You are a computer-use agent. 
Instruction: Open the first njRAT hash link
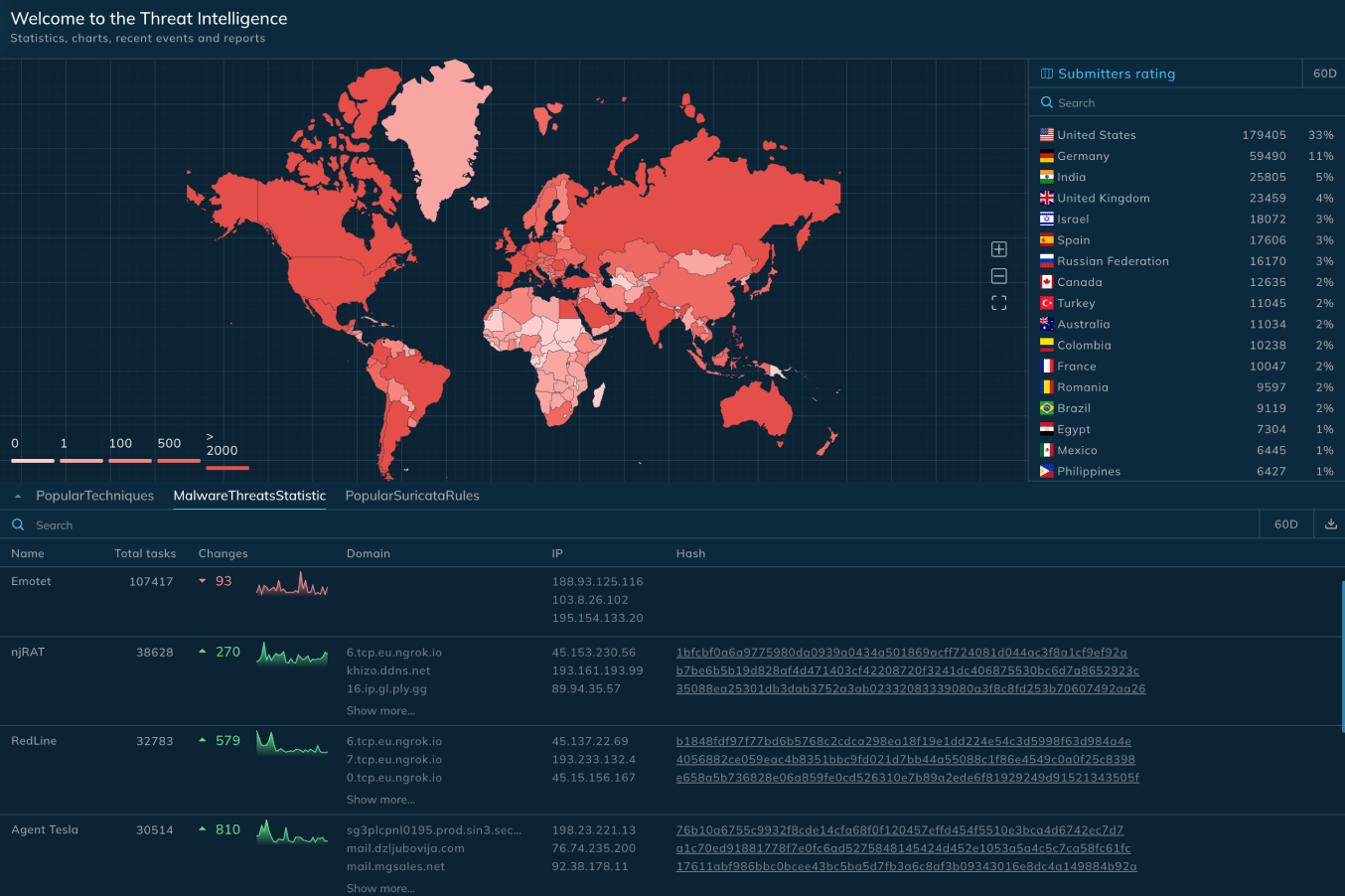[901, 653]
